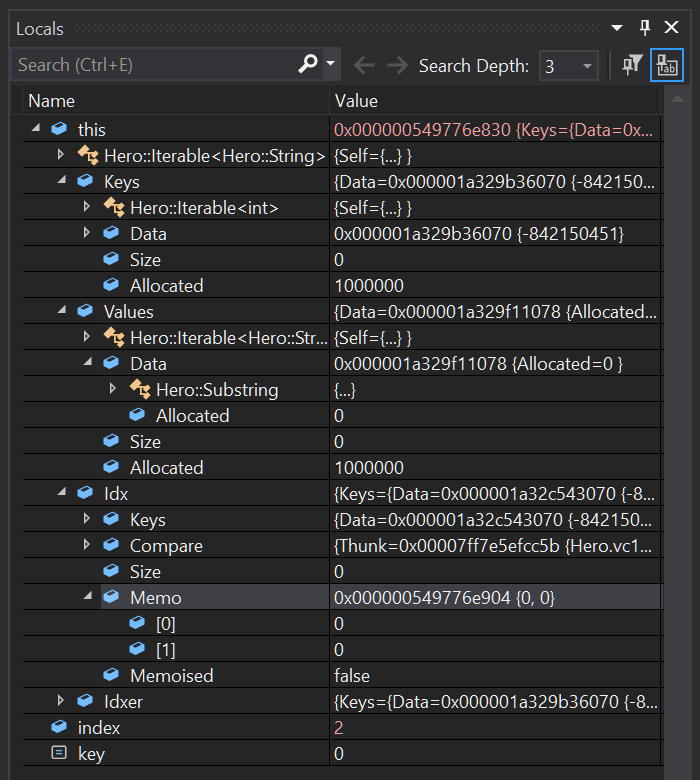Viewport: 700px width, 780px height.
Task: Toggle the auto-hide pin icon
Action: click(x=645, y=28)
